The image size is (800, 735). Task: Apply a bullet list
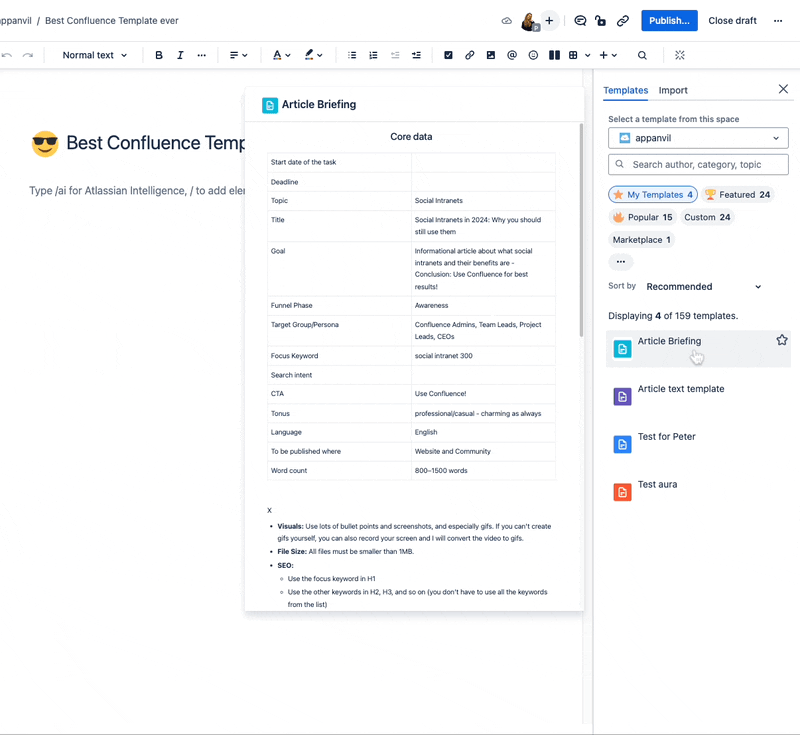click(x=352, y=55)
